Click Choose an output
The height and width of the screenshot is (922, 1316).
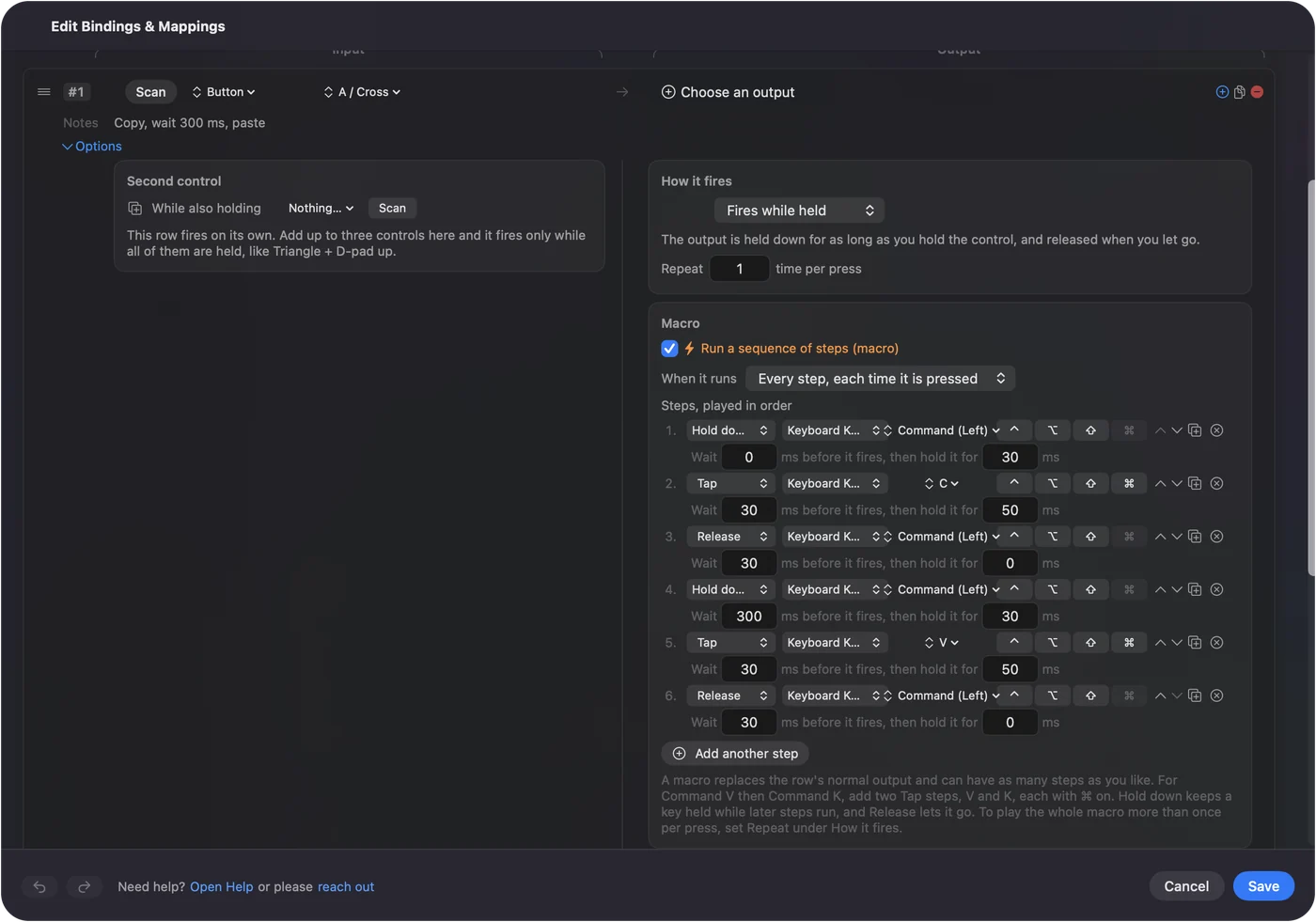pos(728,92)
